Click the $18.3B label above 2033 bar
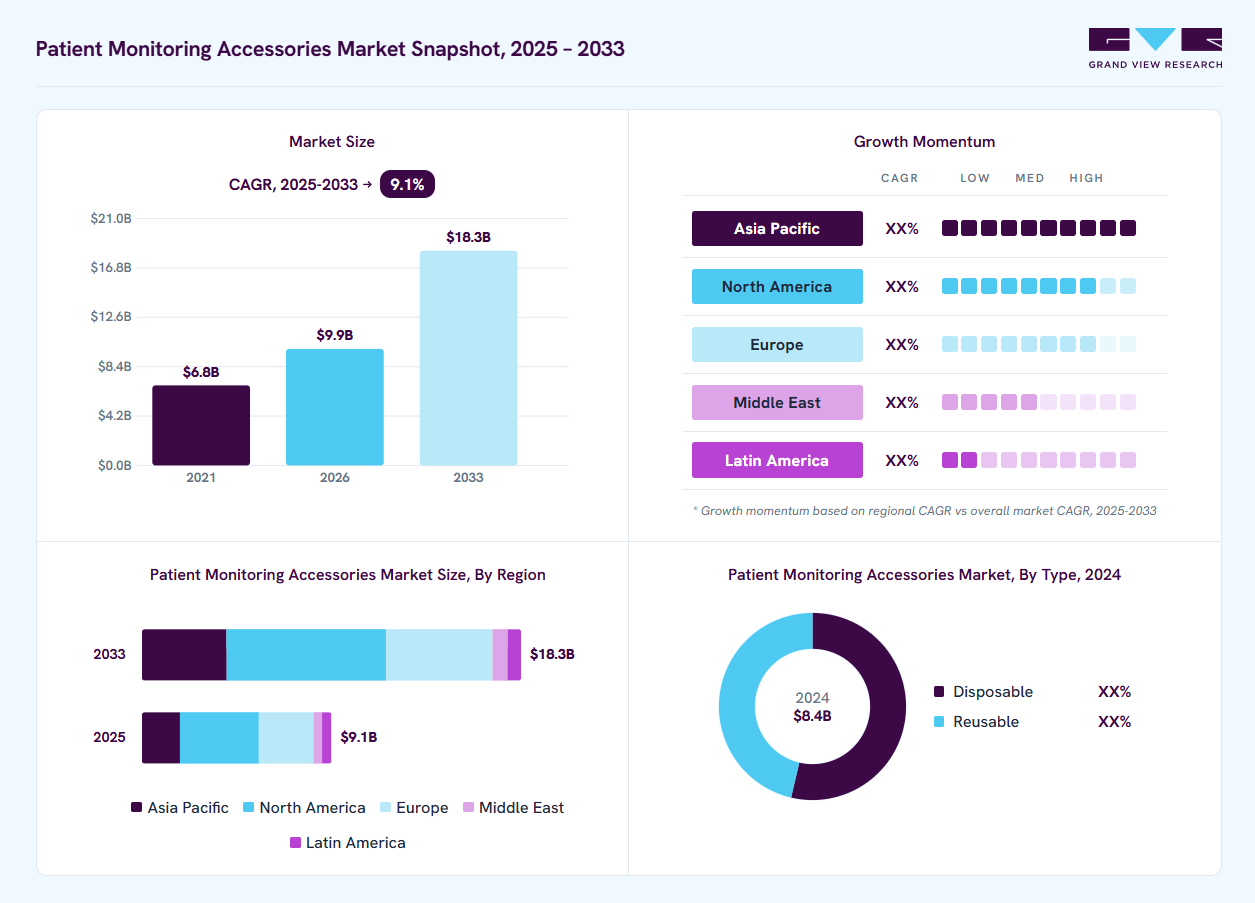 [x=468, y=237]
